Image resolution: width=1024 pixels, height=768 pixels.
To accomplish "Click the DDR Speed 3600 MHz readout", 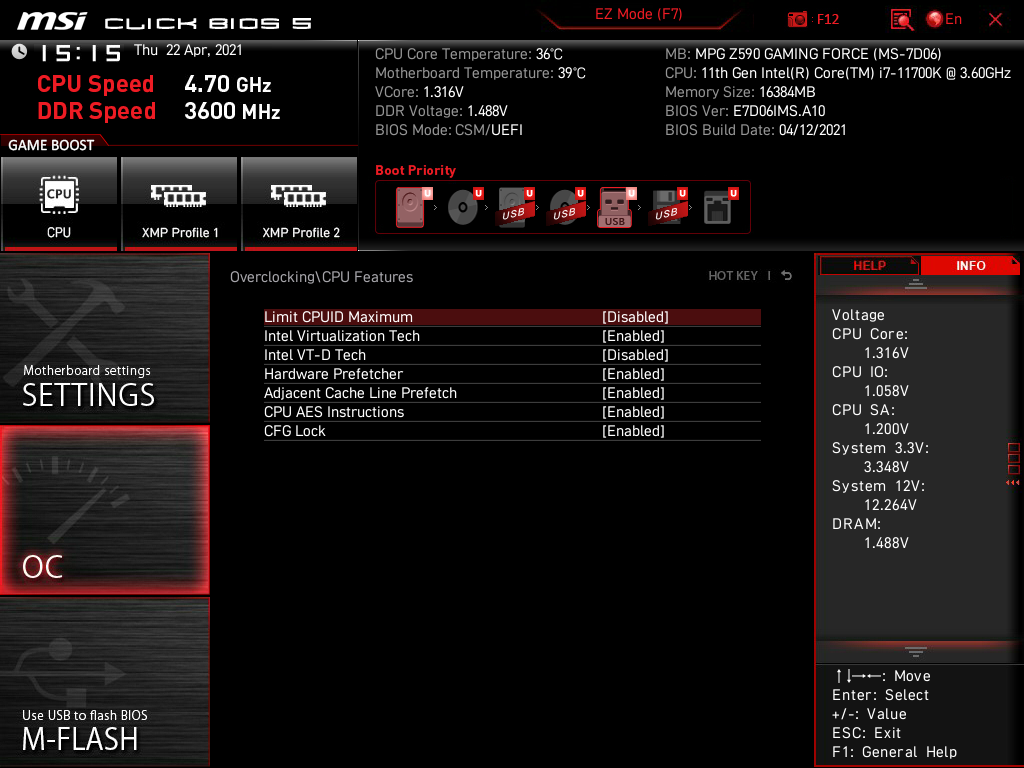I will coord(159,110).
